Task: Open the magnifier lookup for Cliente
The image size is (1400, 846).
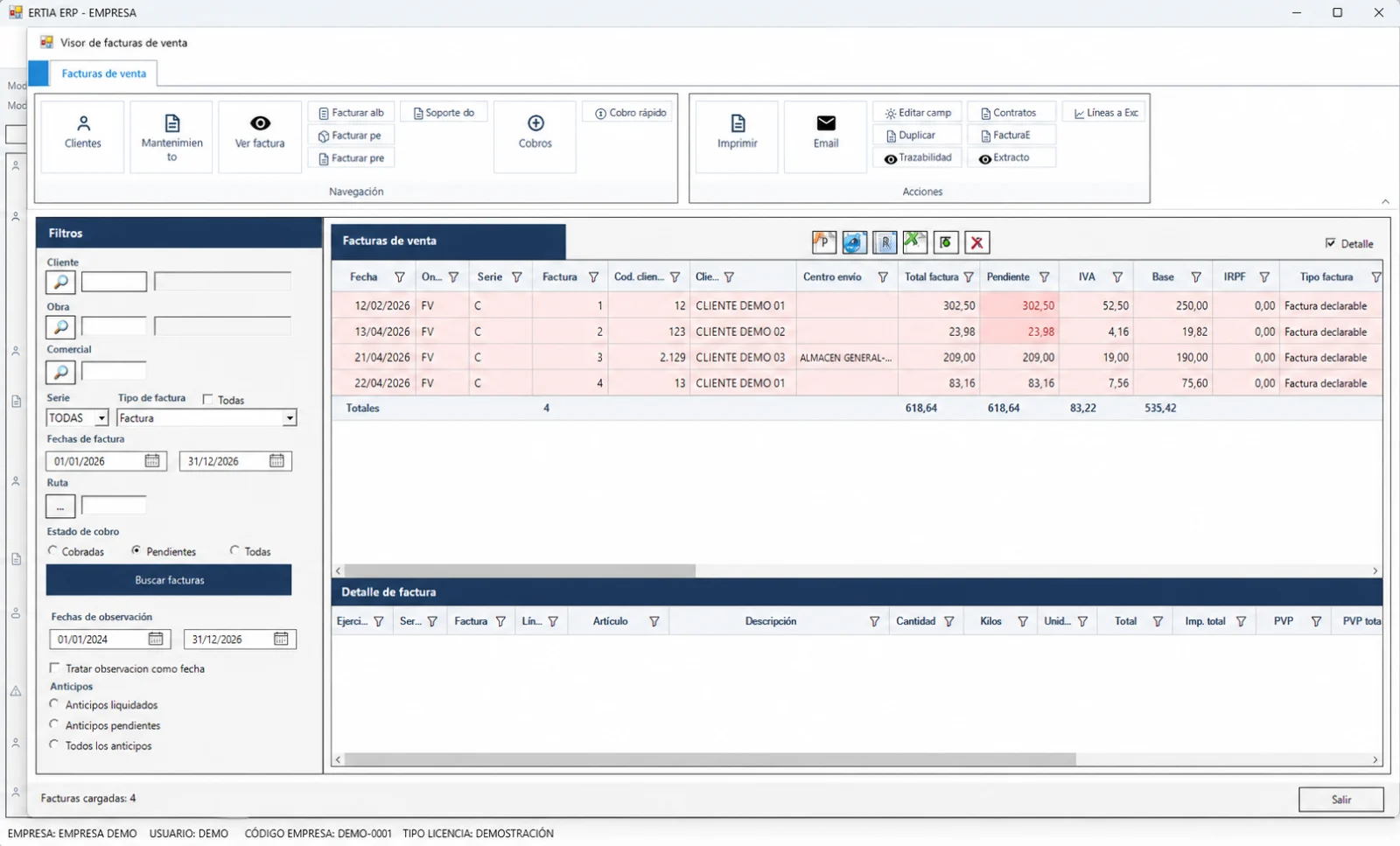Action: pyautogui.click(x=60, y=282)
